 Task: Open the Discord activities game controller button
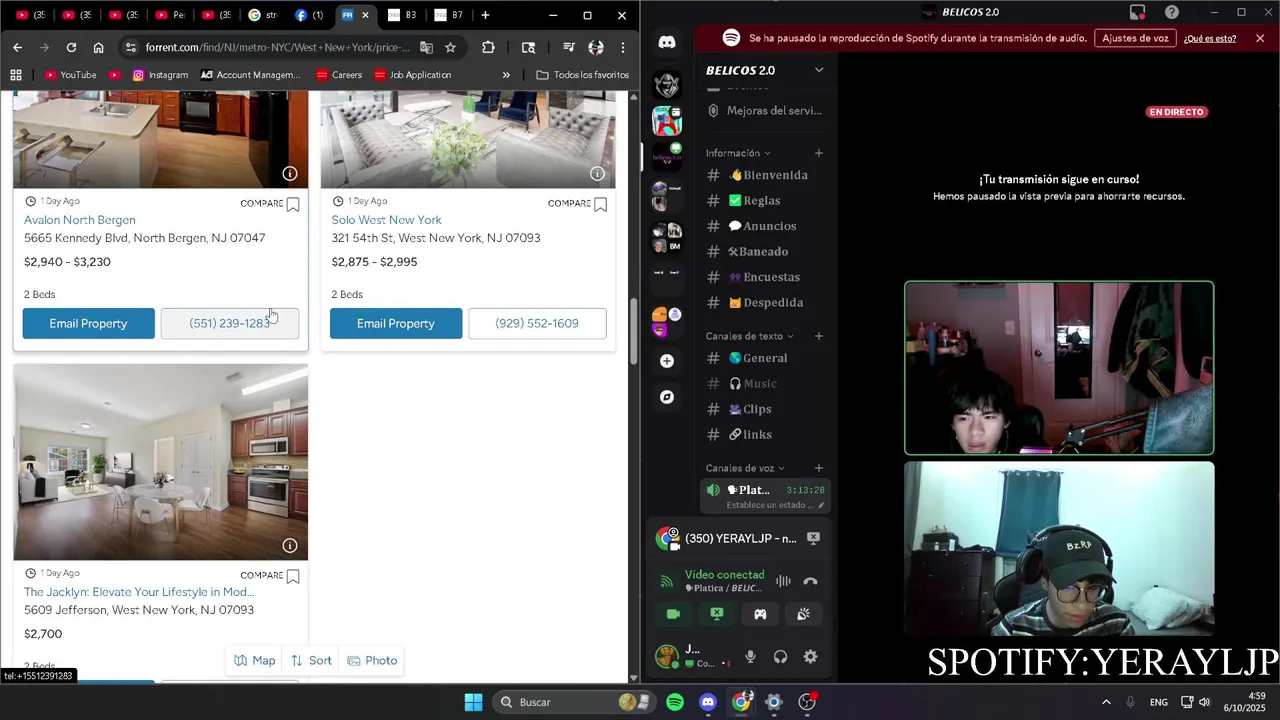(x=760, y=614)
